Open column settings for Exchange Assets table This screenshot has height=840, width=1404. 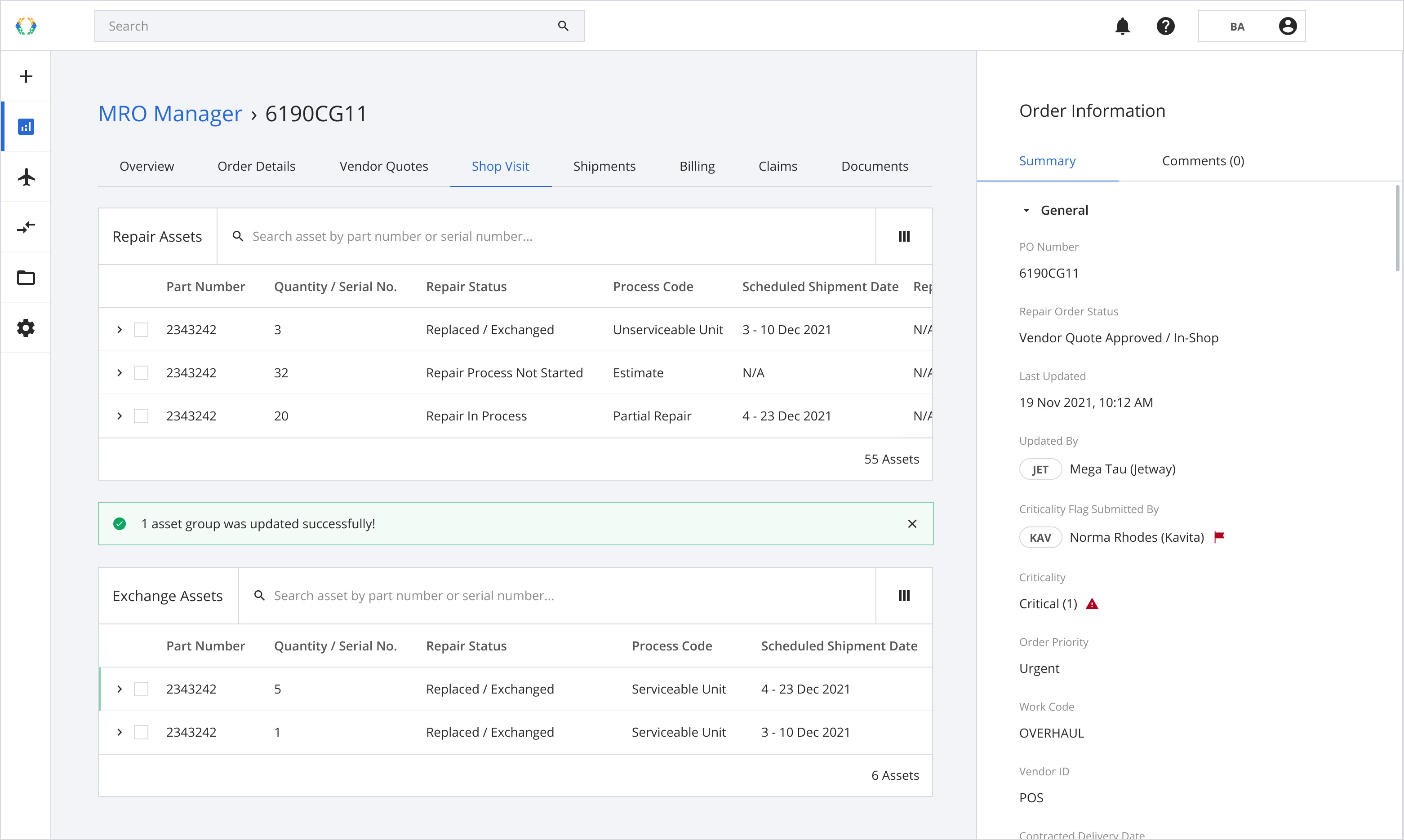pos(904,596)
